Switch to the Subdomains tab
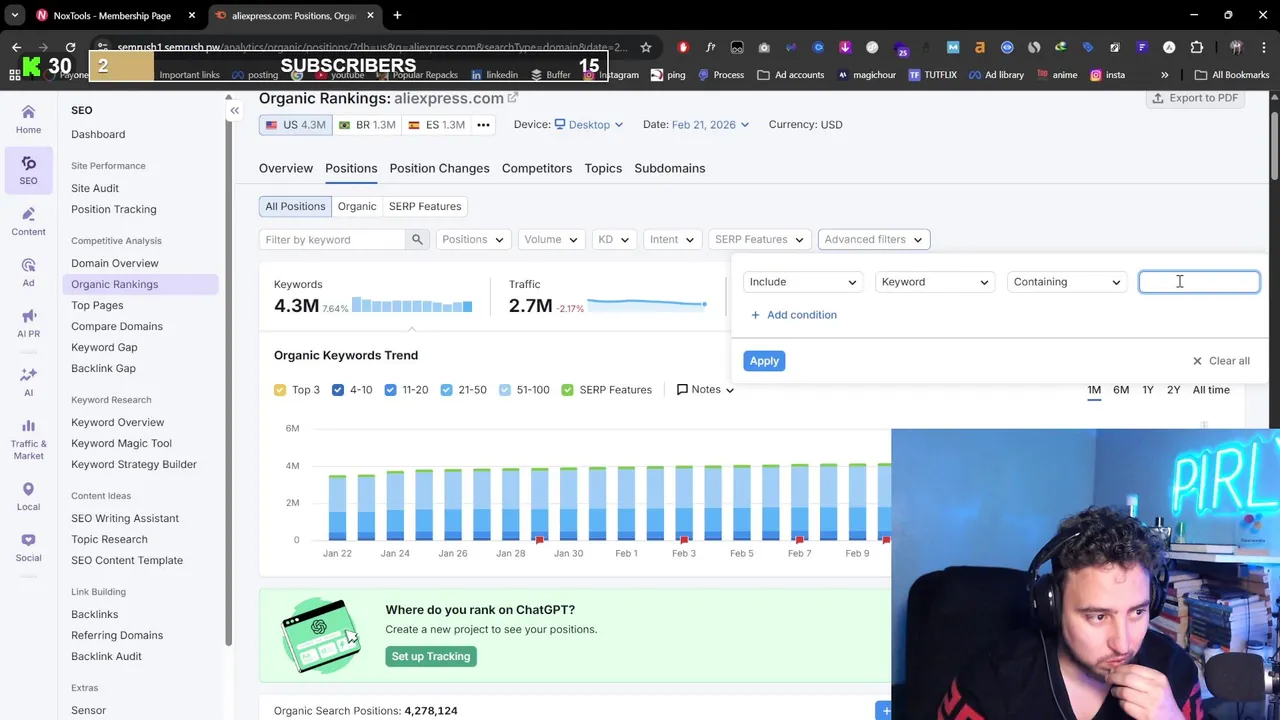The width and height of the screenshot is (1280, 720). pyautogui.click(x=670, y=168)
